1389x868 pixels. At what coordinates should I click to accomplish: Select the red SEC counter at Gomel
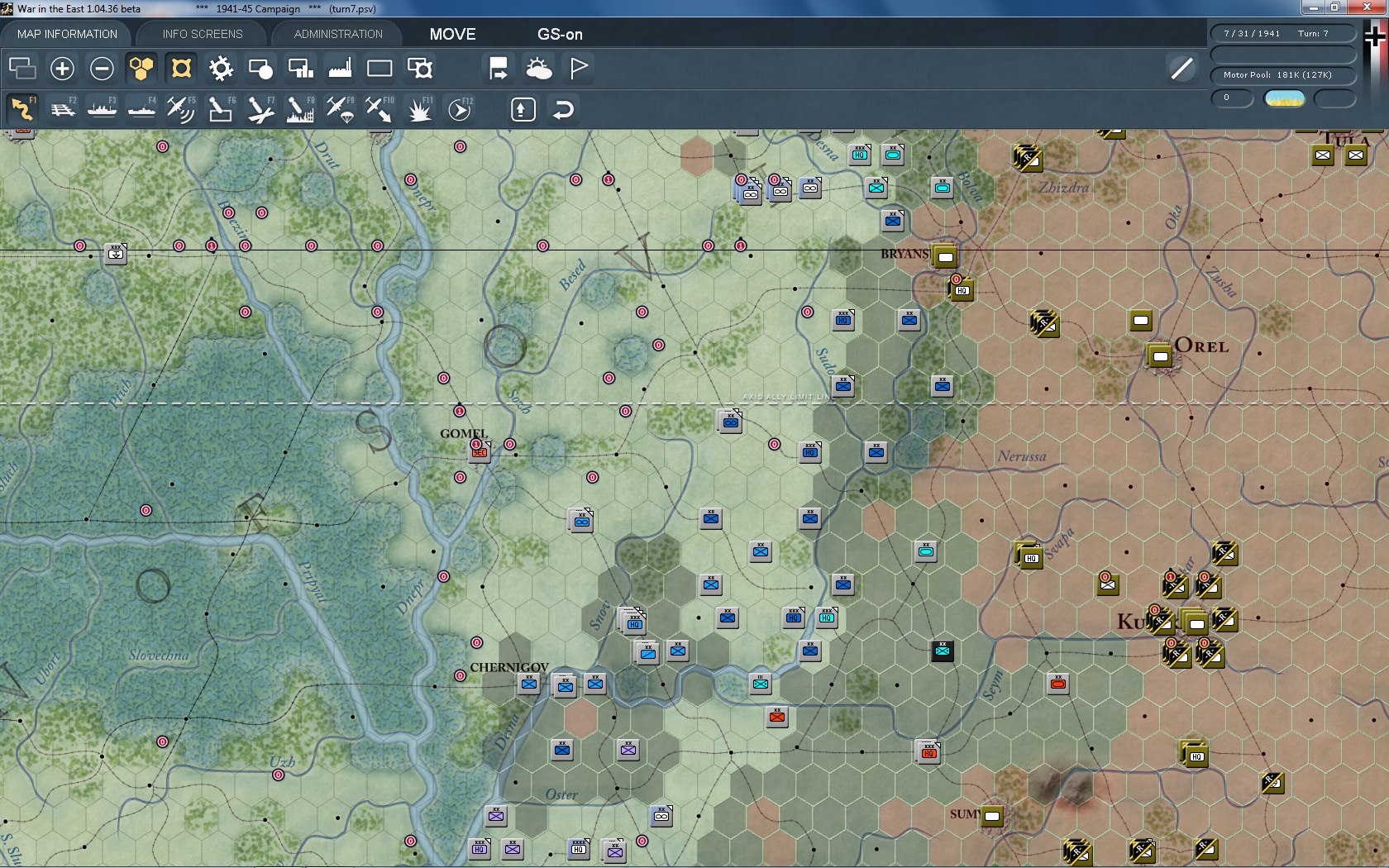coord(480,452)
